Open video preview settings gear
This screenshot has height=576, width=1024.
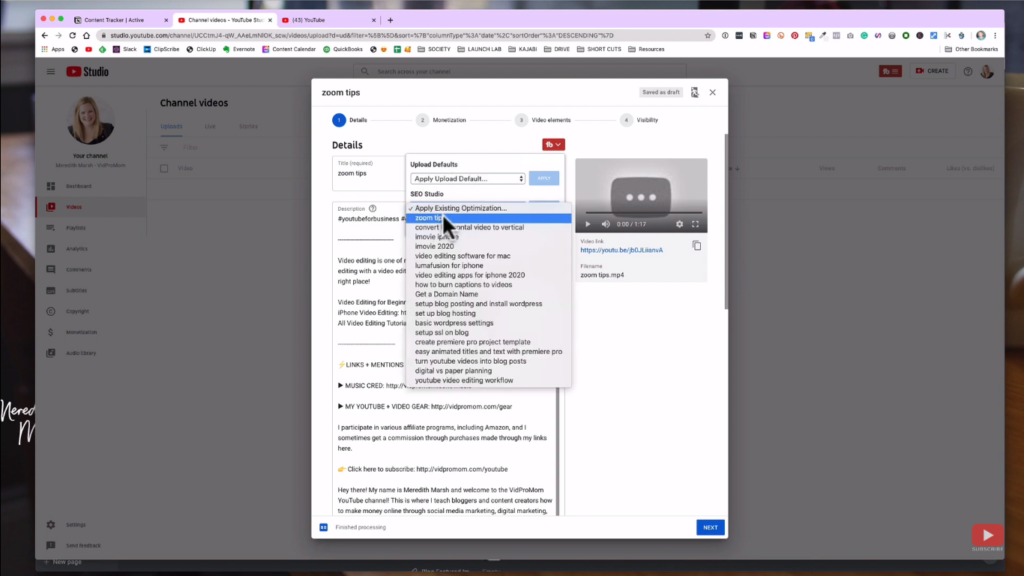click(679, 224)
